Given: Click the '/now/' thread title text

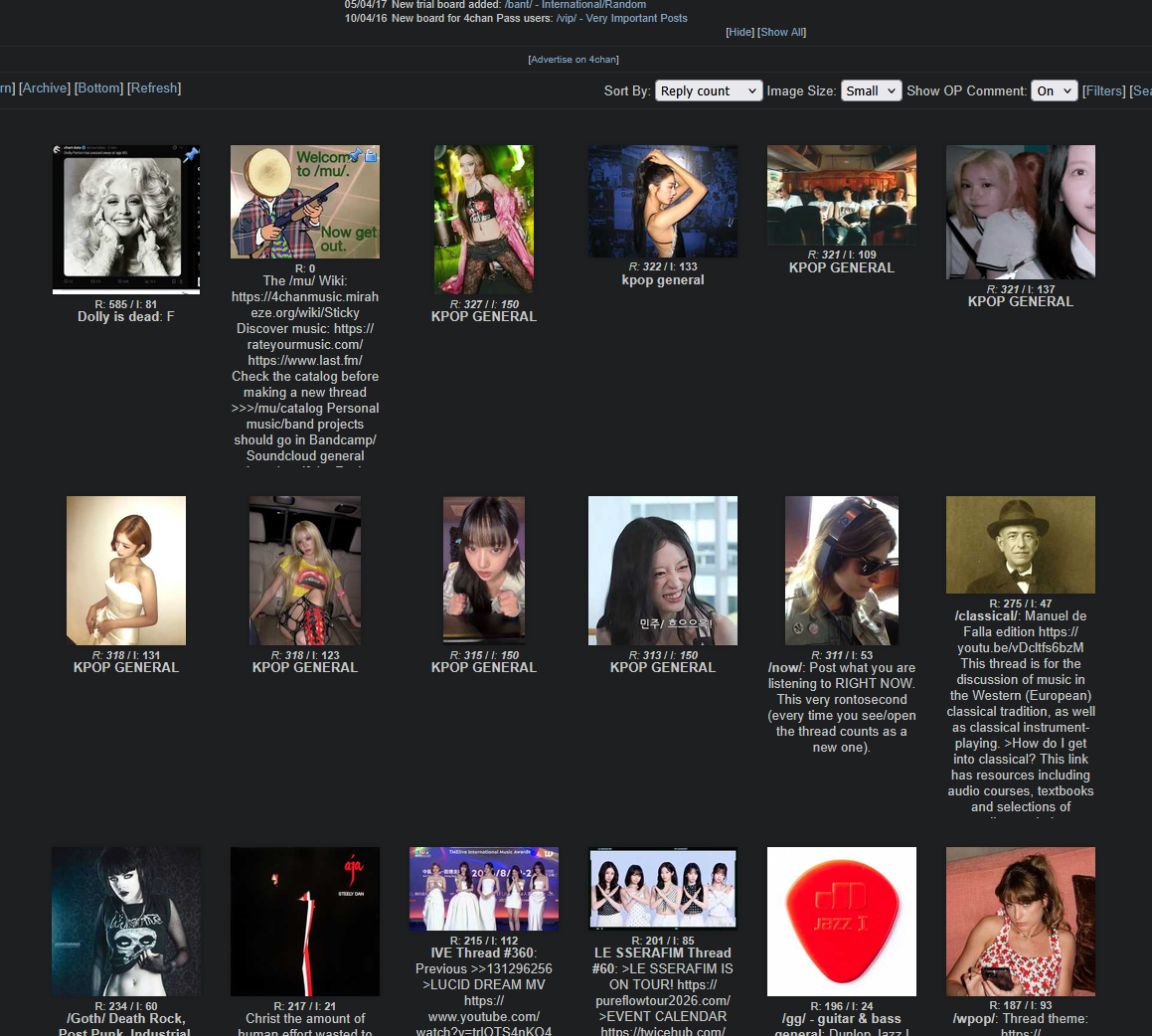Looking at the screenshot, I should pos(784,668).
